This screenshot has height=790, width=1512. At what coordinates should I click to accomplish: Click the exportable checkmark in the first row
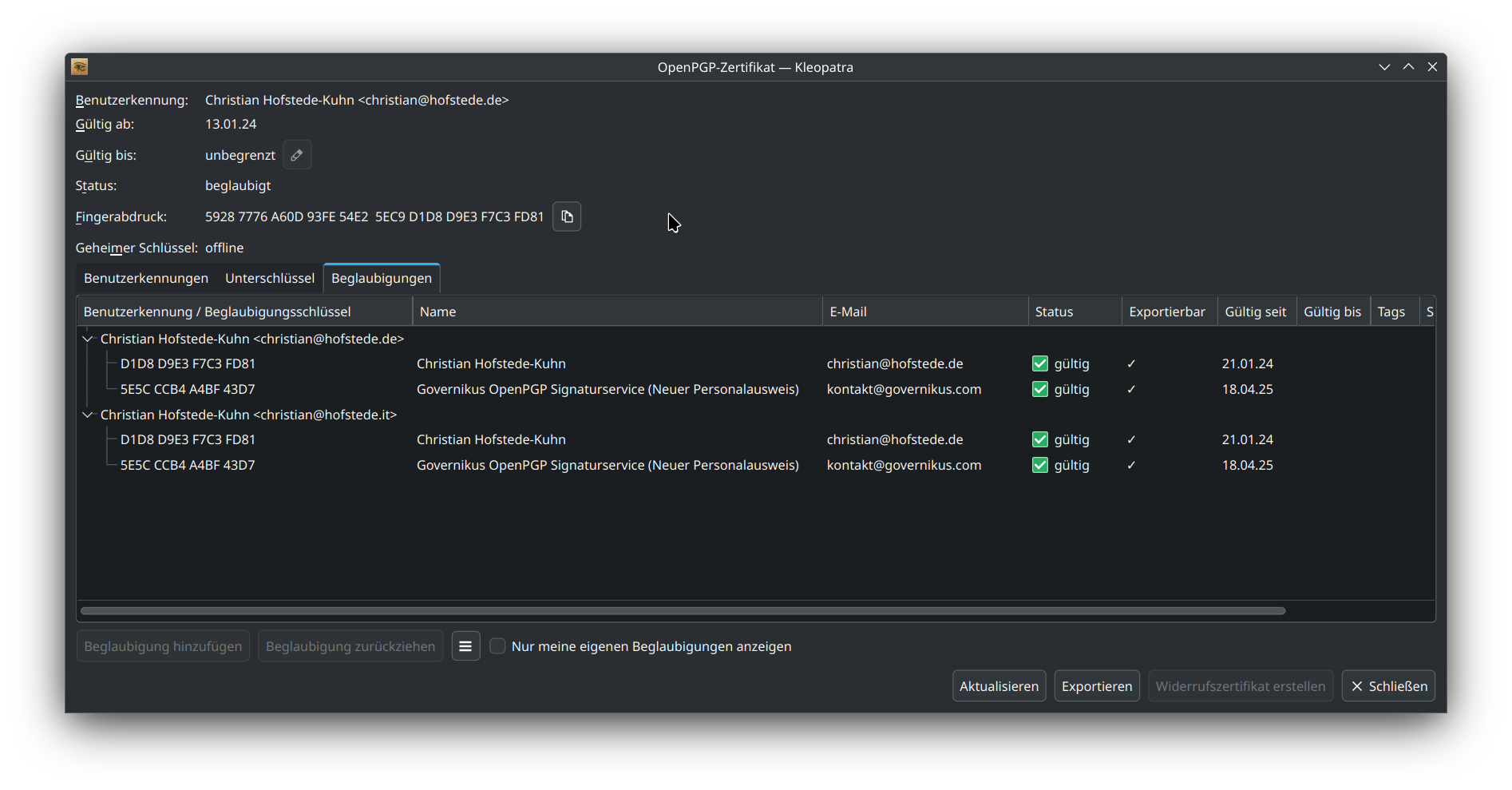click(1131, 363)
